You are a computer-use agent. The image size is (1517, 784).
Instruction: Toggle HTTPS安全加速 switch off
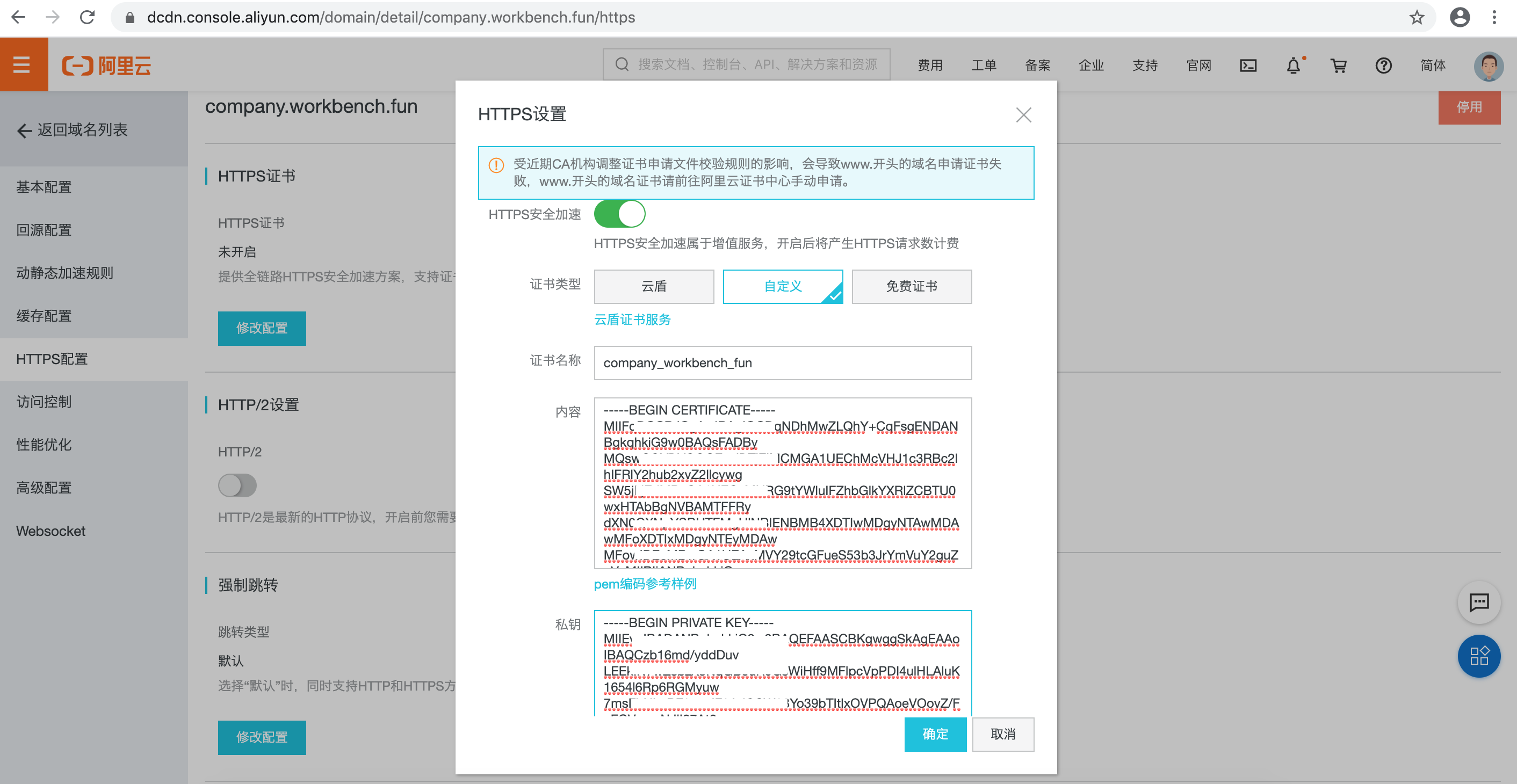(x=619, y=214)
